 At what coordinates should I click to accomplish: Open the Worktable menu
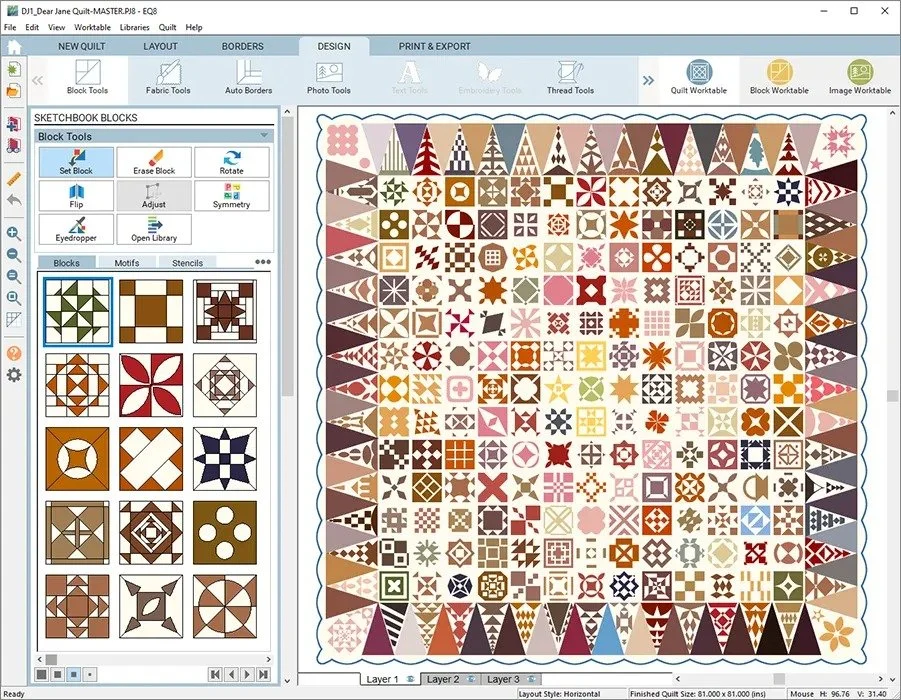click(92, 27)
